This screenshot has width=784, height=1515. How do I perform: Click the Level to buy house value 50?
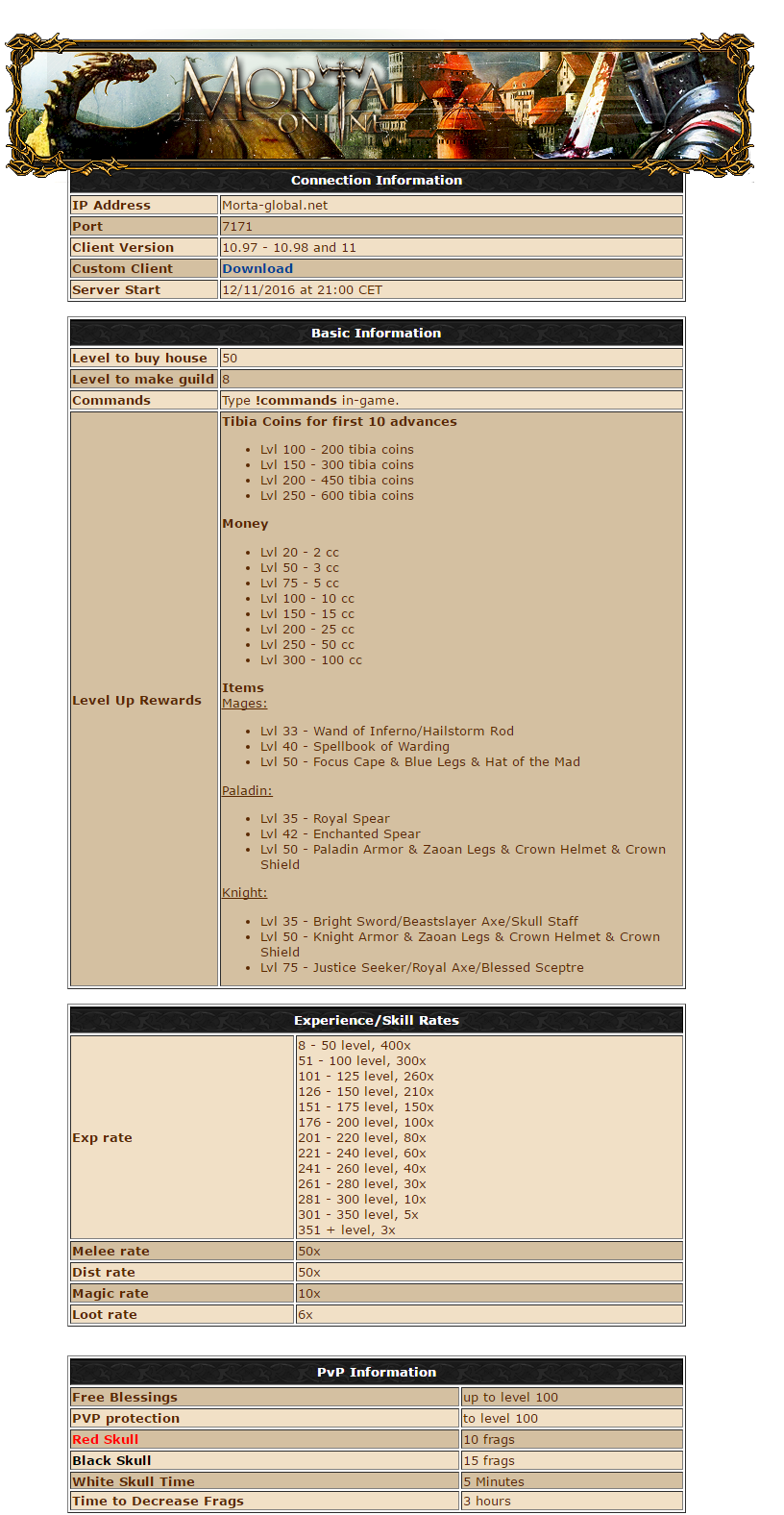tap(230, 359)
